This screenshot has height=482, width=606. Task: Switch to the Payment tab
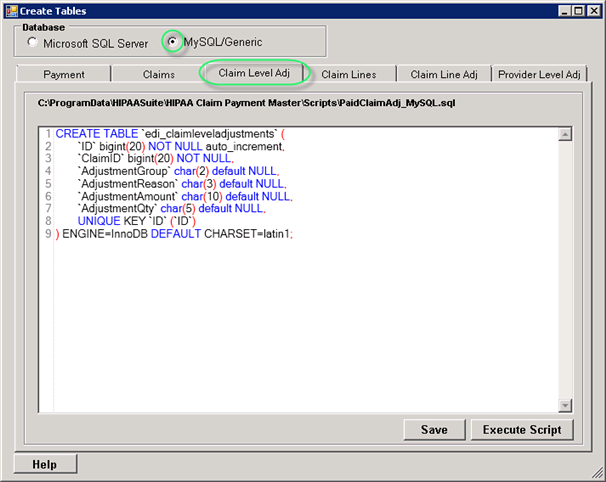(64, 74)
